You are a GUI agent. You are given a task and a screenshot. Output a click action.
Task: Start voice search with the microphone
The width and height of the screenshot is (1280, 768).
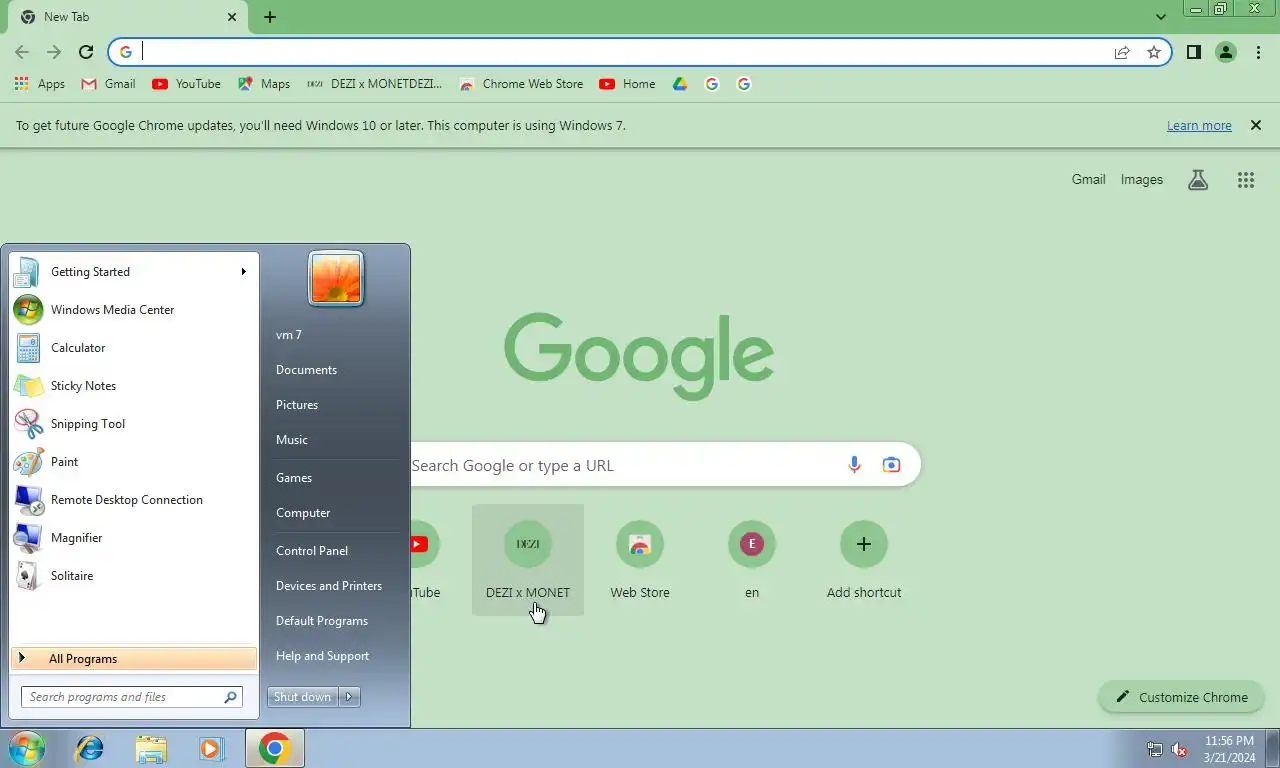854,465
